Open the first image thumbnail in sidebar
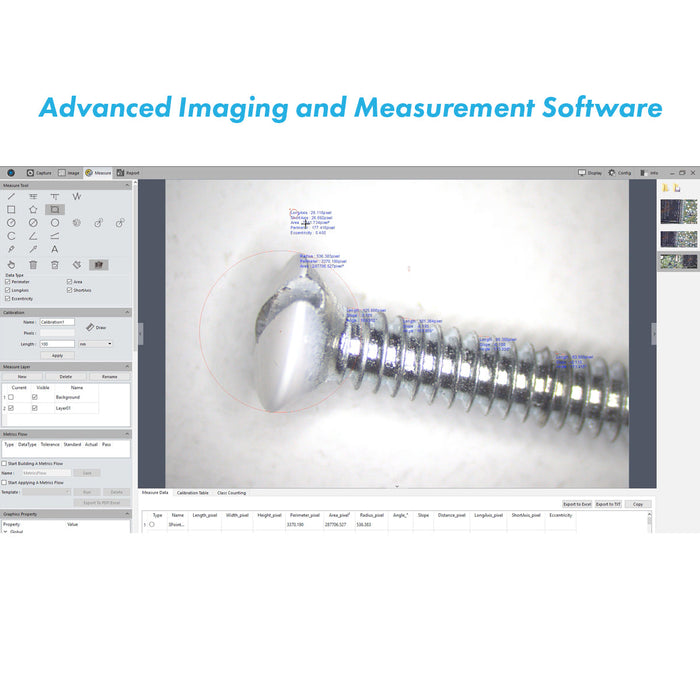Image resolution: width=700 pixels, height=700 pixels. (x=678, y=212)
